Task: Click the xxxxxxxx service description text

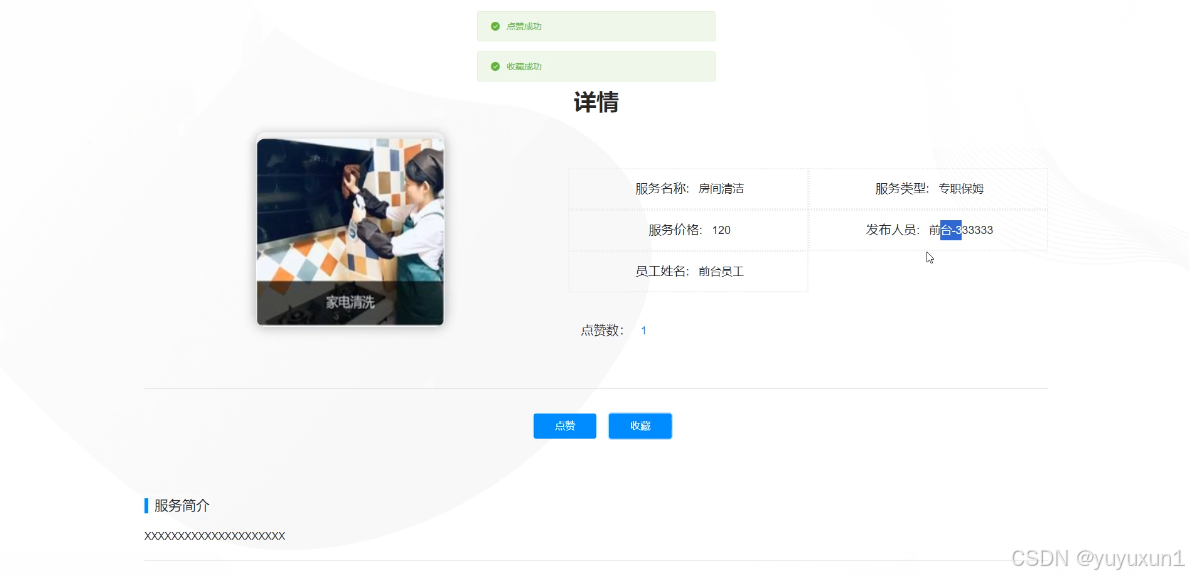Action: [215, 536]
